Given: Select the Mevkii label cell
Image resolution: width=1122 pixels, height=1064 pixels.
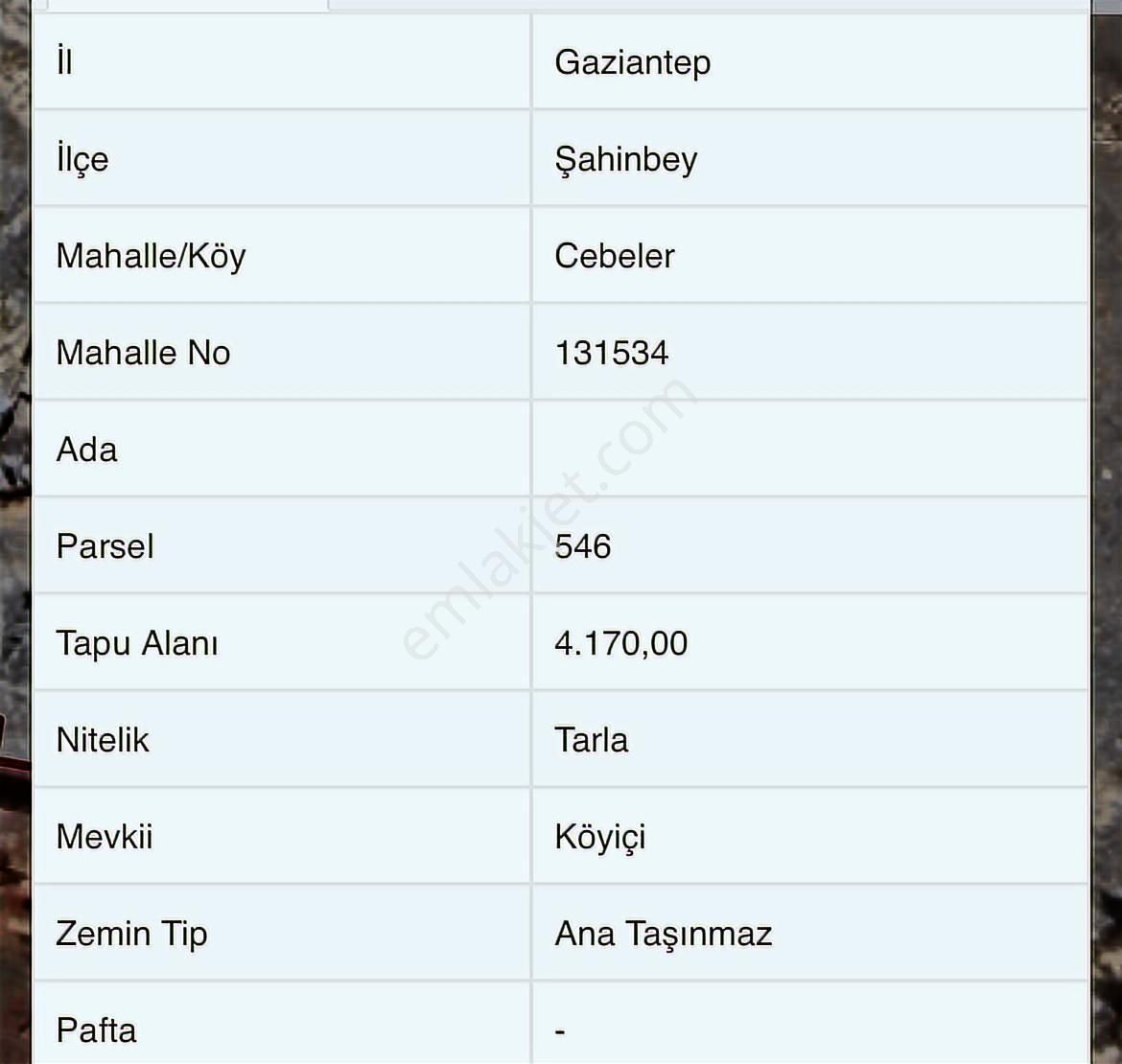Looking at the screenshot, I should coord(105,837).
